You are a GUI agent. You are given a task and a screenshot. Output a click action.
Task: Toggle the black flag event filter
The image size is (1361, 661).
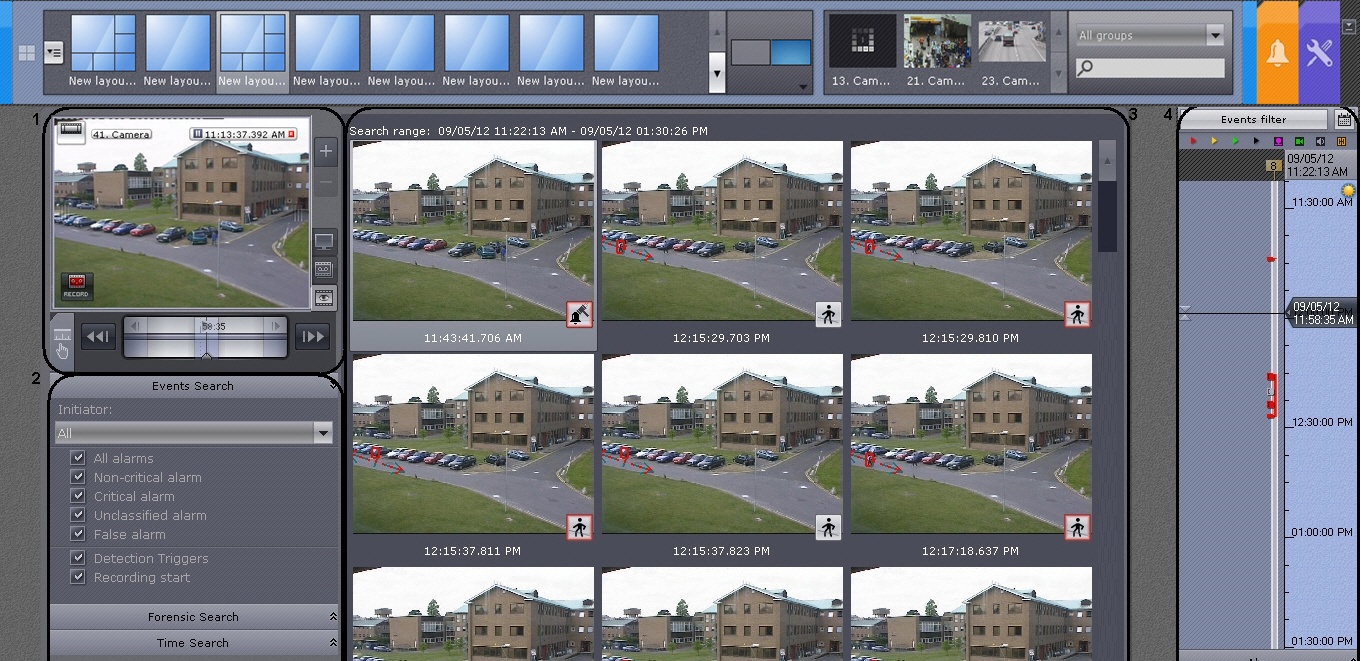click(x=1256, y=142)
